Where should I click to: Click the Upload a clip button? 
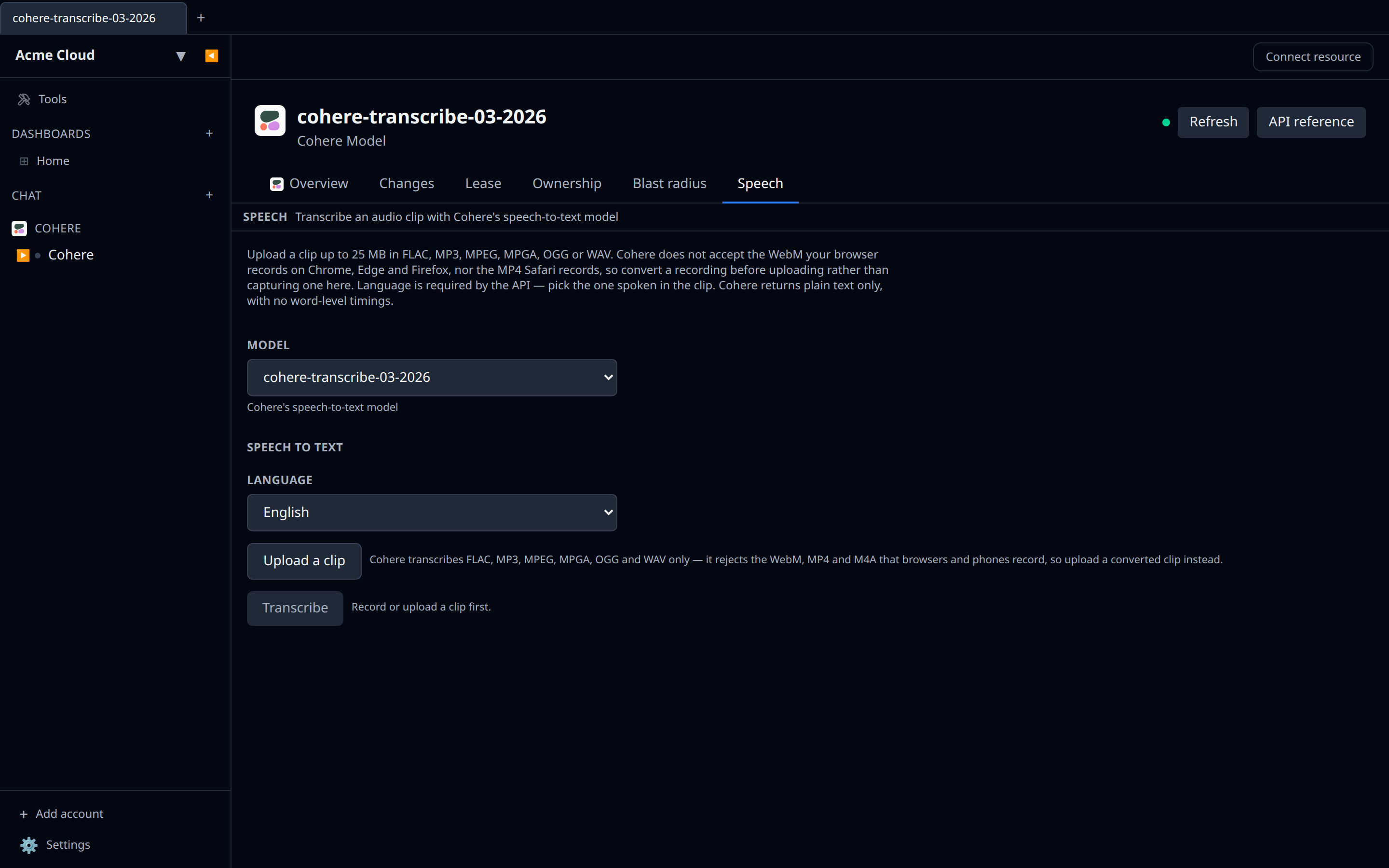tap(304, 561)
